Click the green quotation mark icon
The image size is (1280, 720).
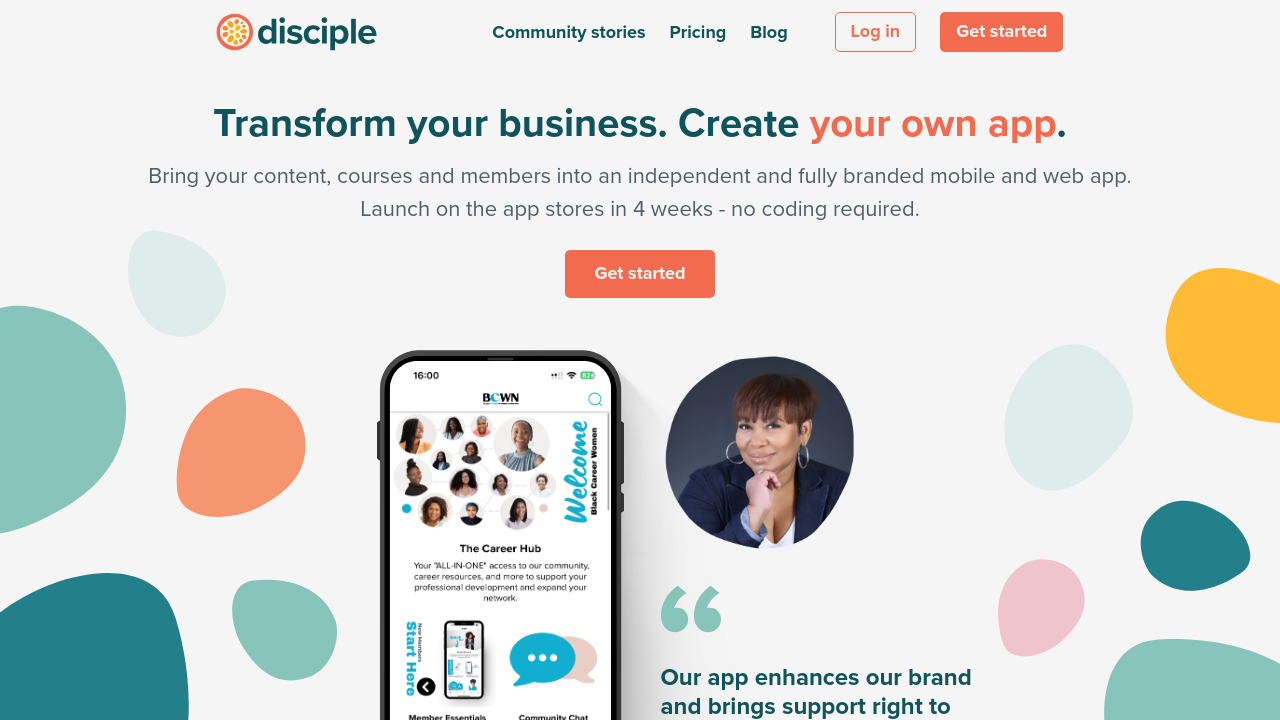coord(691,609)
